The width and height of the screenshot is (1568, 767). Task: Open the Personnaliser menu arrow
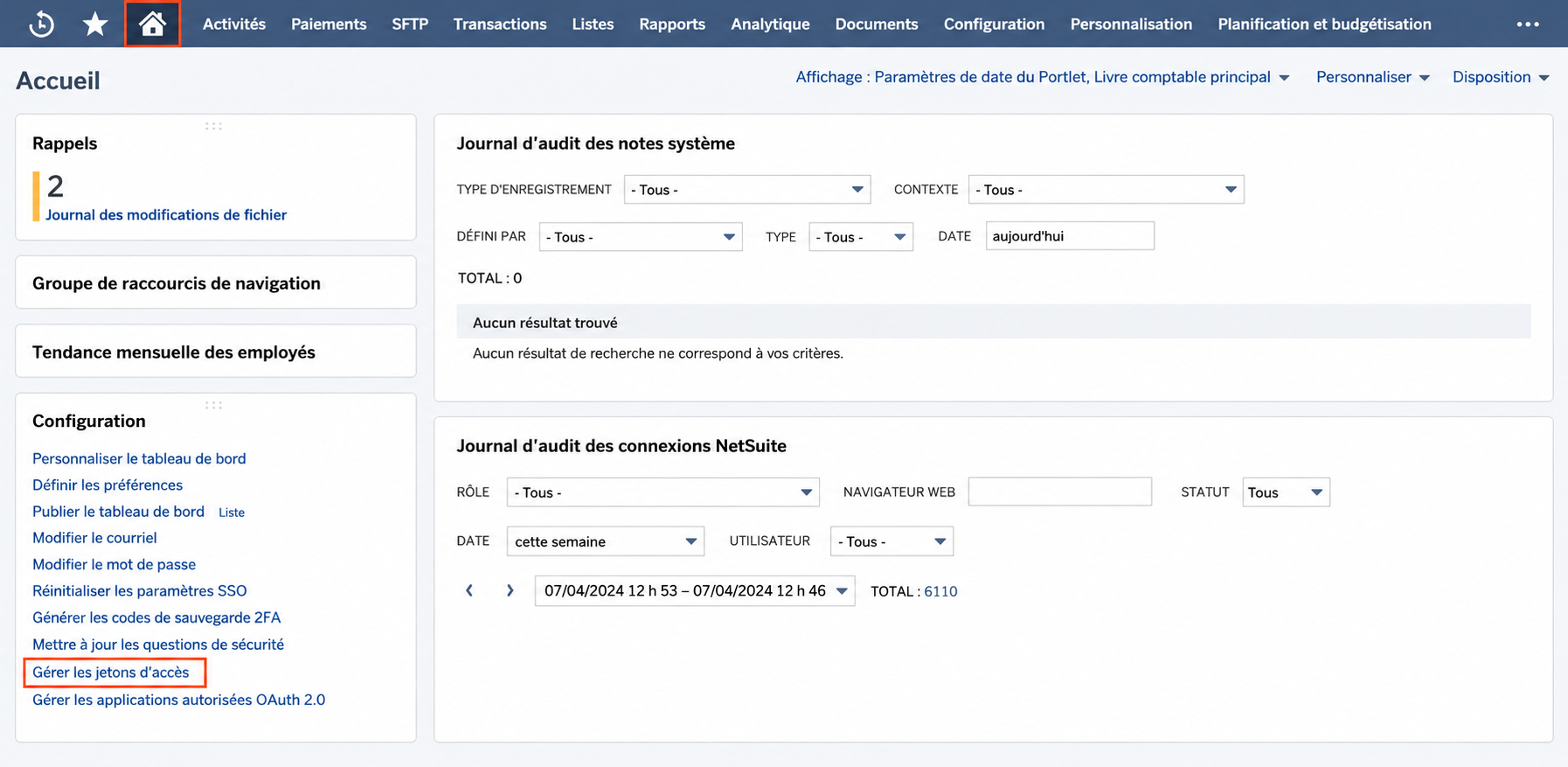1425,78
